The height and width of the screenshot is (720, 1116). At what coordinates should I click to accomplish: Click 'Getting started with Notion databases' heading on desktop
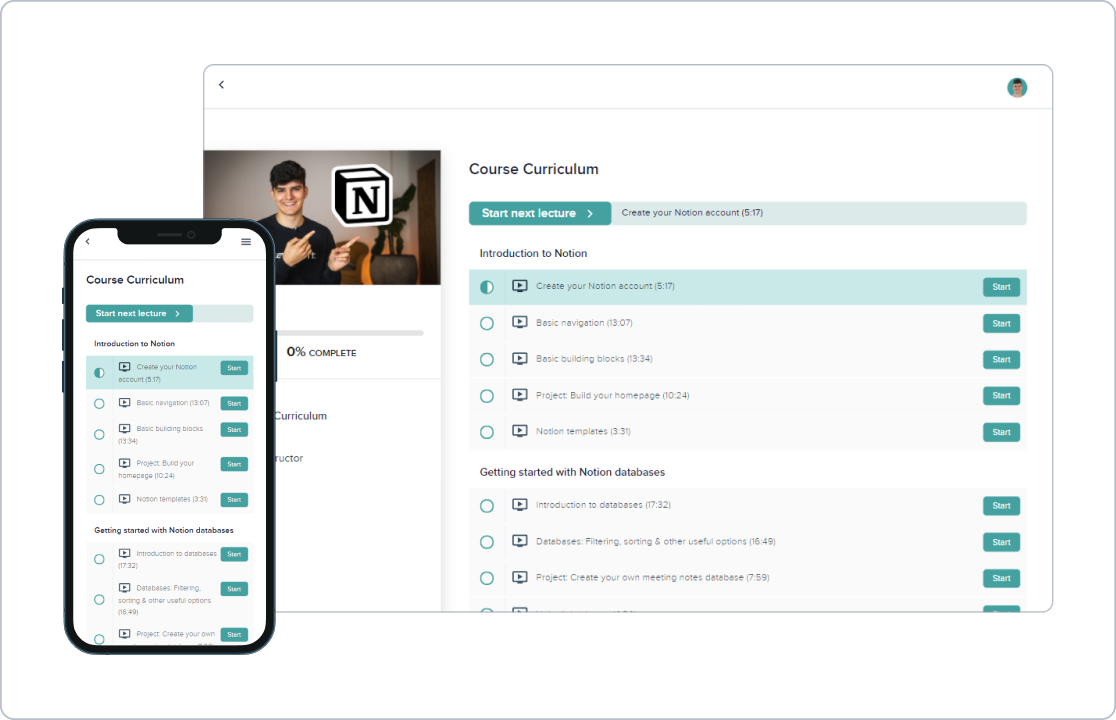[572, 472]
